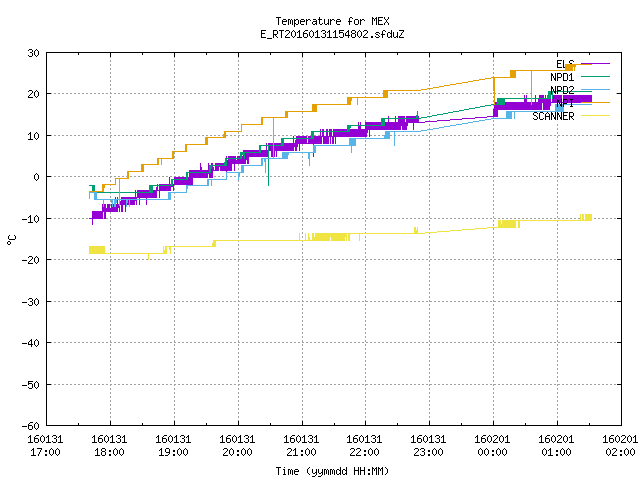Viewport: 640px width, 480px height.
Task: Click the y-axis label -60
Action: 31,426
